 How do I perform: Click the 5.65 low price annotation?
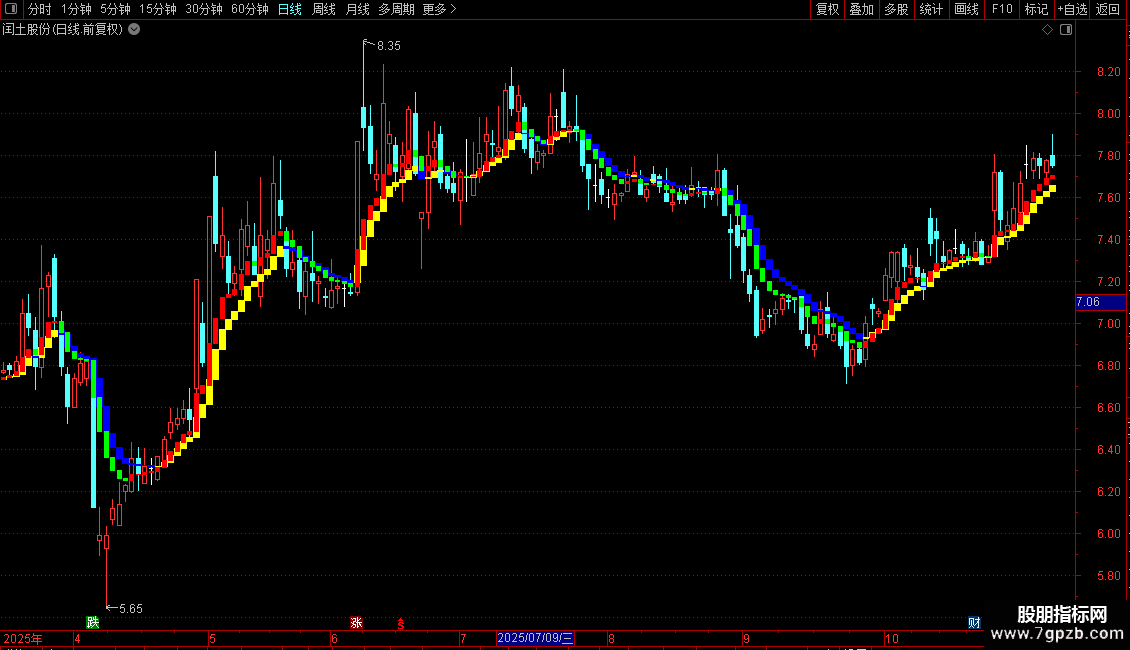[x=130, y=609]
